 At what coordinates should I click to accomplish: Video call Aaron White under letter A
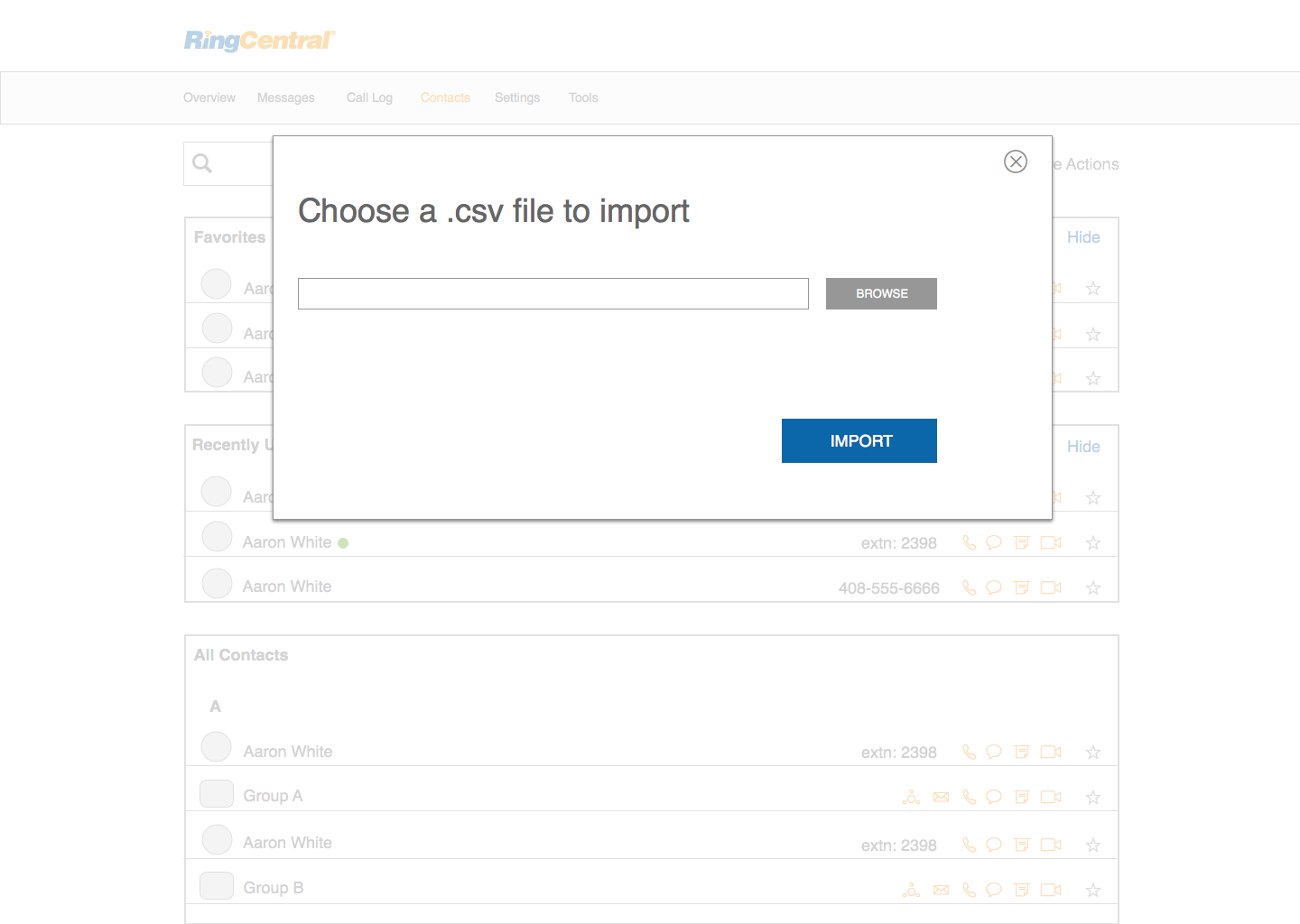pos(1051,752)
